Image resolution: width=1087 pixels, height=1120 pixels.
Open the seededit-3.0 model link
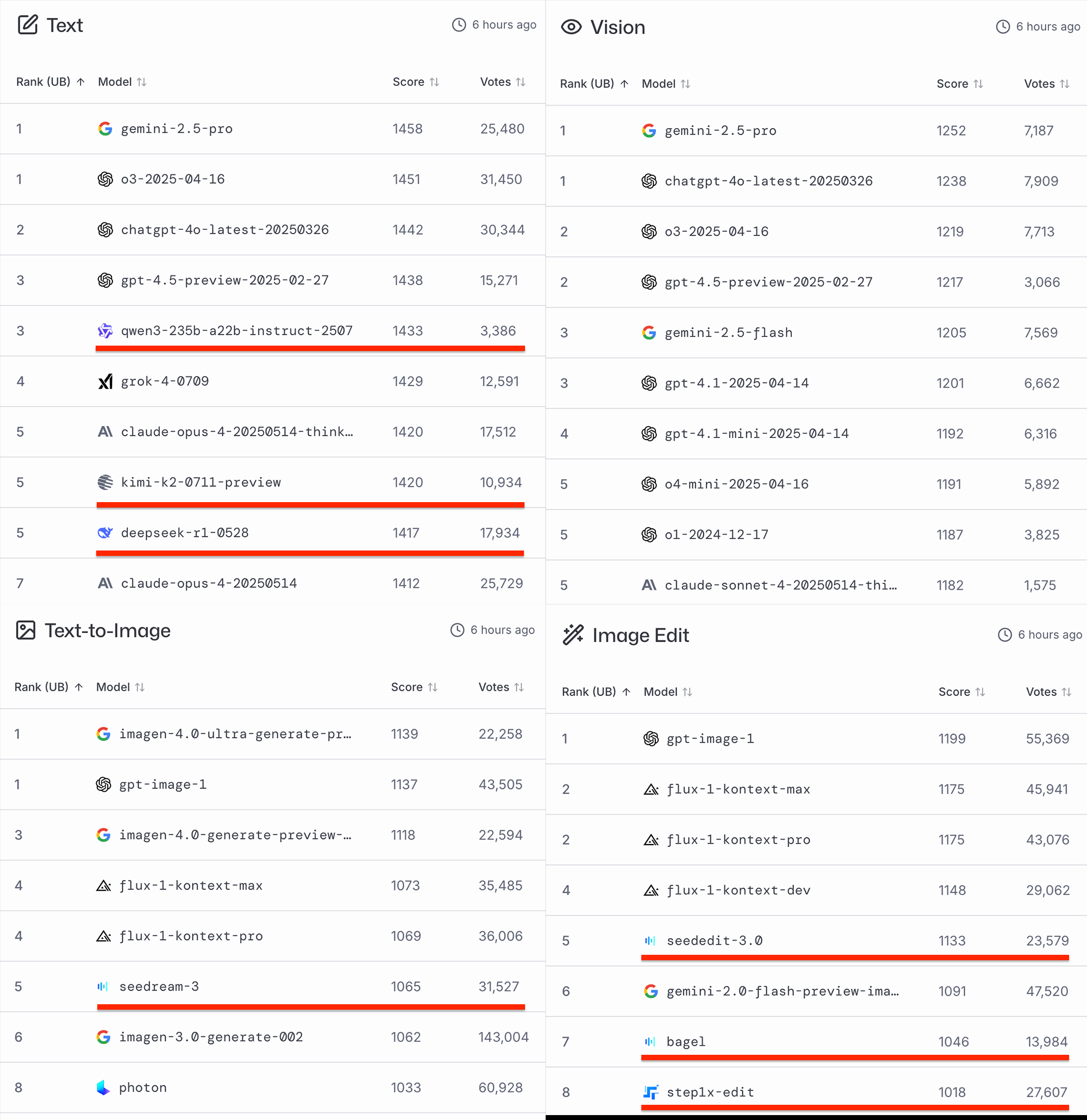pyautogui.click(x=714, y=941)
